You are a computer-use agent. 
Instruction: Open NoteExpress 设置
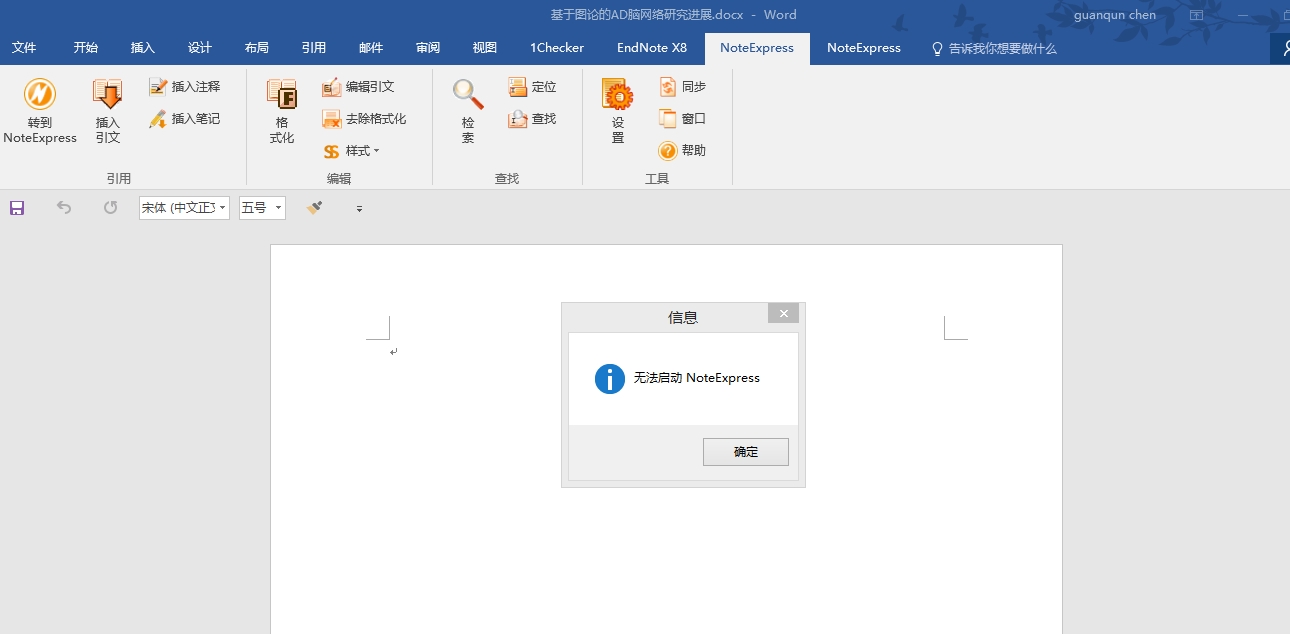pos(618,112)
